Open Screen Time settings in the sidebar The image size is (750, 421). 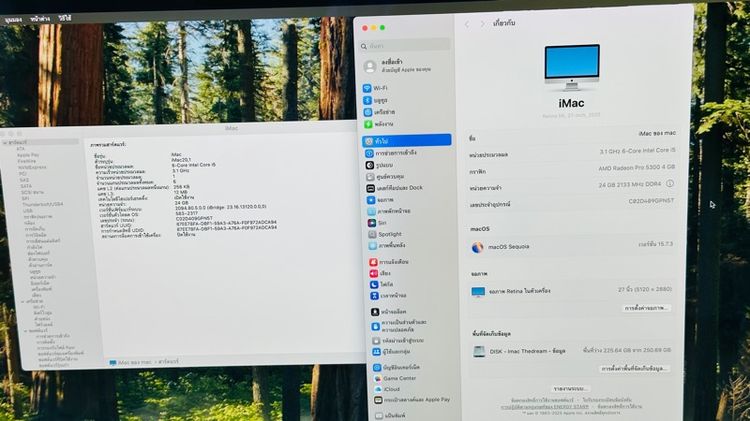[388, 296]
